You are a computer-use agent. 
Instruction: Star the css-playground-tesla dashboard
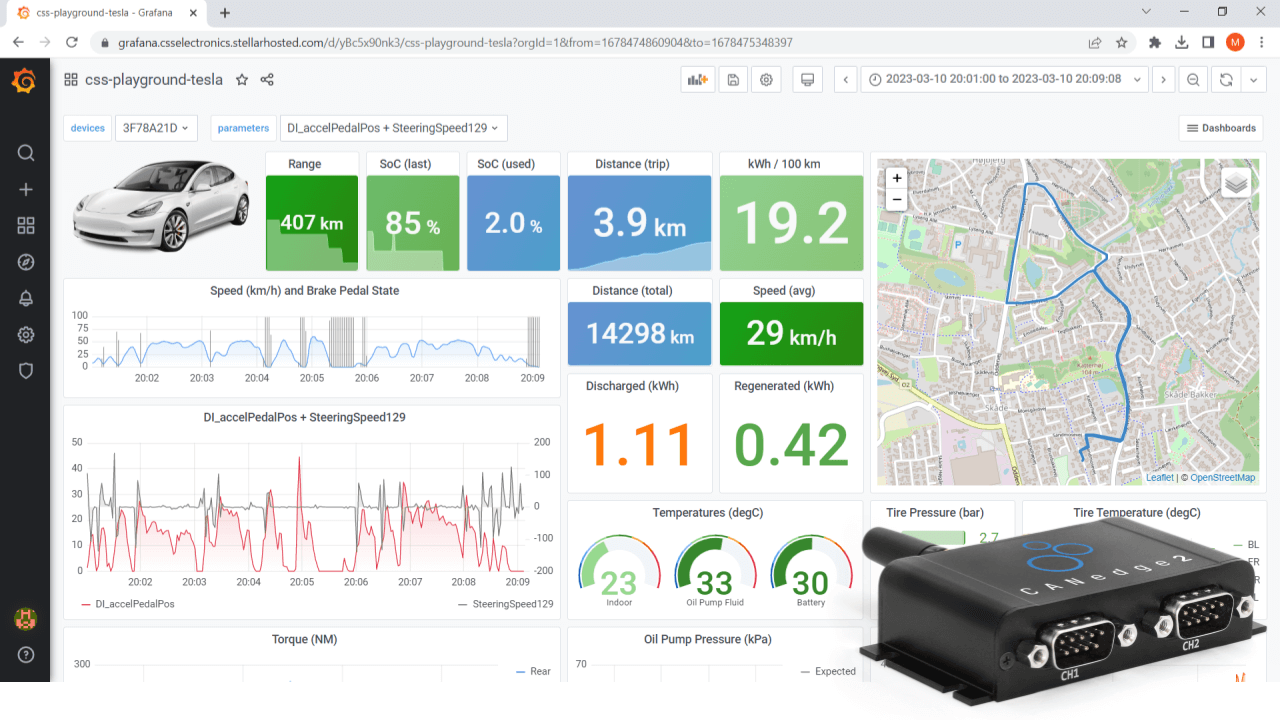click(241, 79)
